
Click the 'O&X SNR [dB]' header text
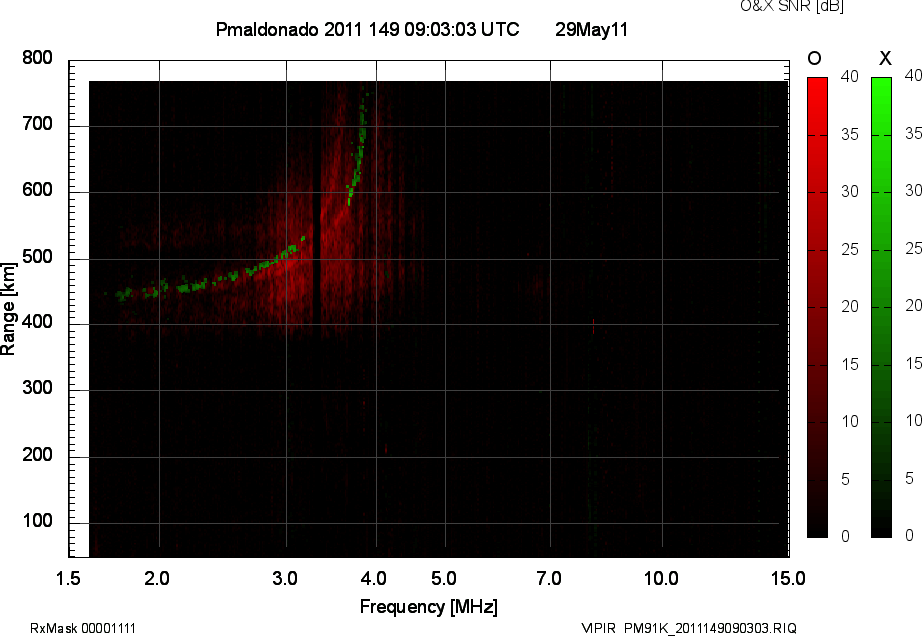(792, 6)
